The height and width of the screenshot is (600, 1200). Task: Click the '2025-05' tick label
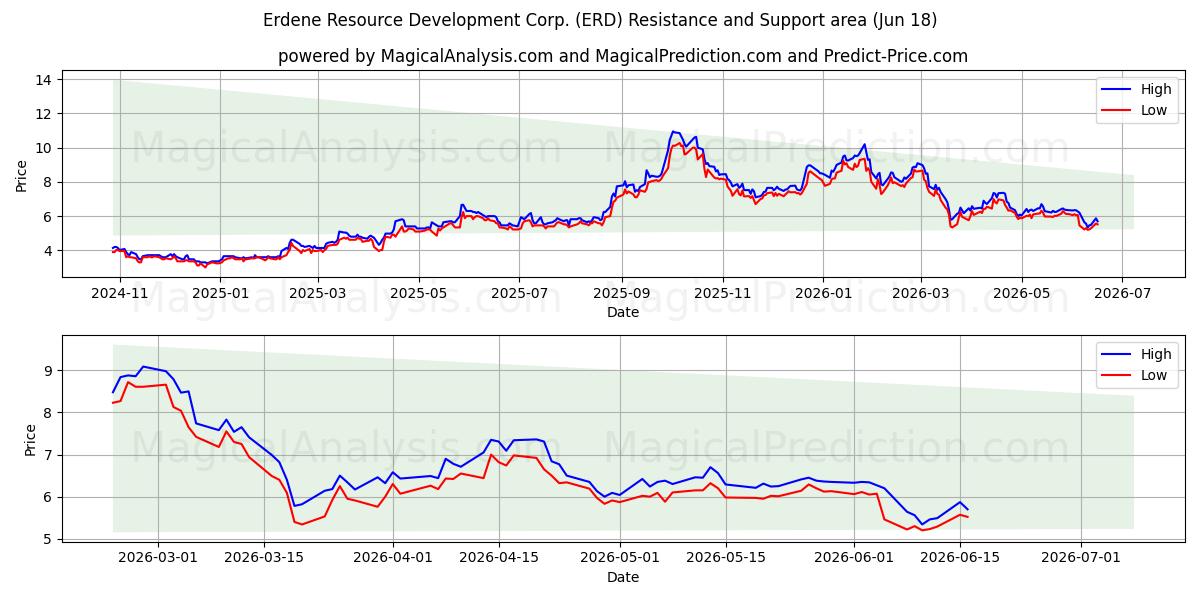click(418, 293)
